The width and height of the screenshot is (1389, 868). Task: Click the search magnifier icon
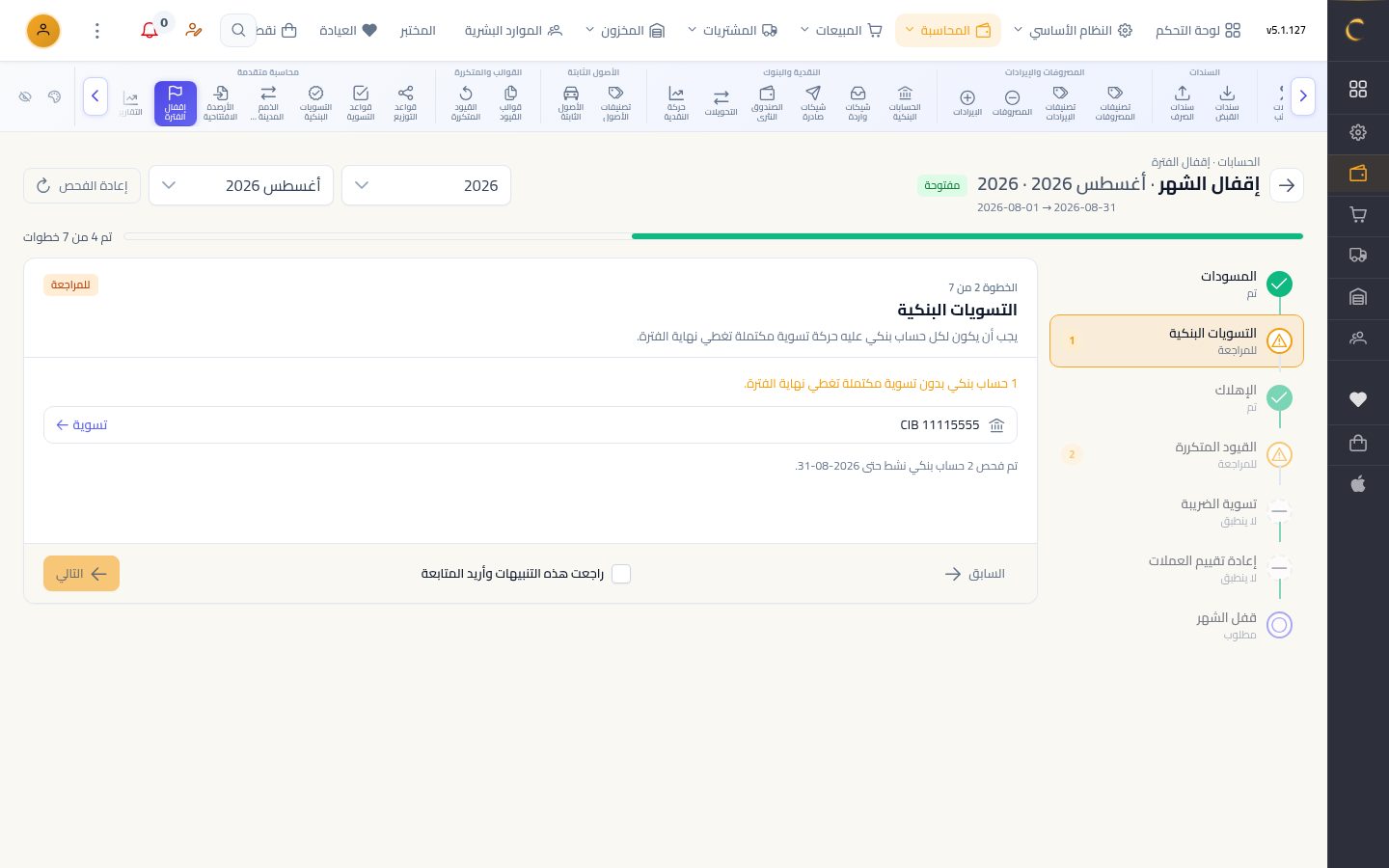click(238, 31)
